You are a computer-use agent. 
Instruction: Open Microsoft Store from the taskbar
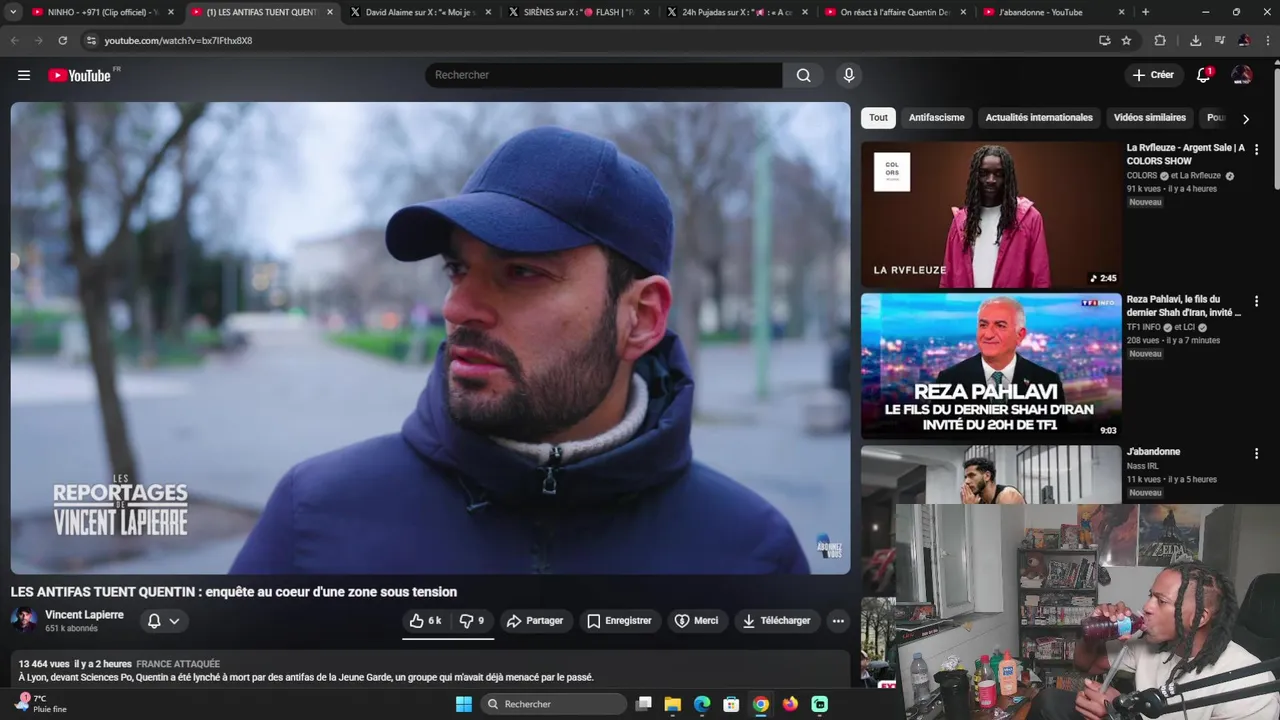click(x=732, y=704)
